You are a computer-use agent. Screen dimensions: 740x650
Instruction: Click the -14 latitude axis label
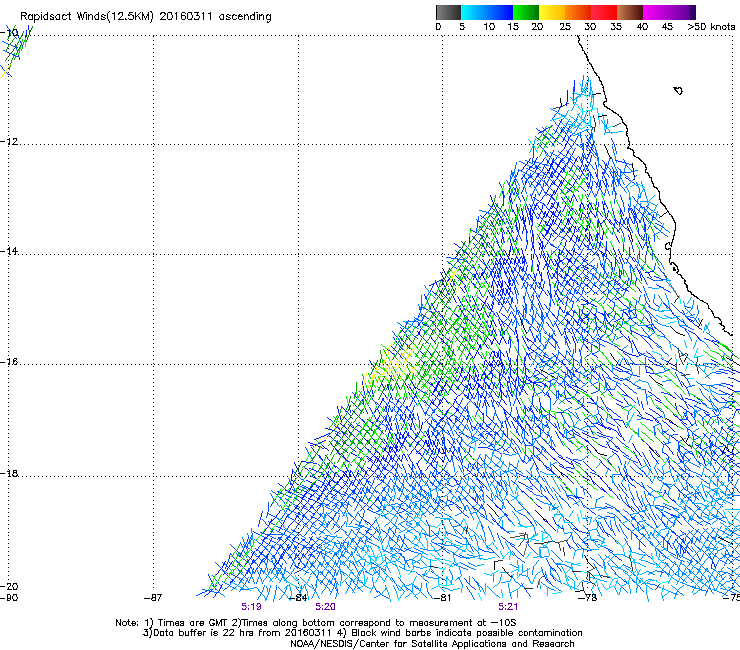point(9,251)
